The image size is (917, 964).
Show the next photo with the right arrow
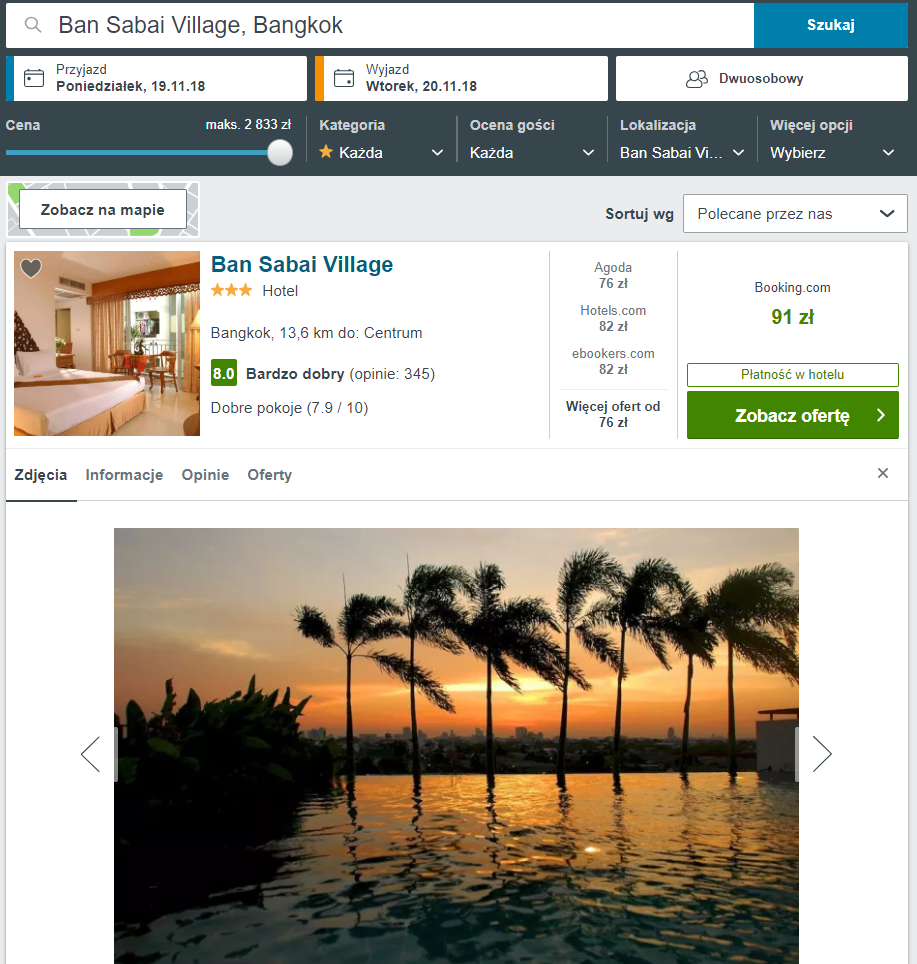tap(822, 754)
